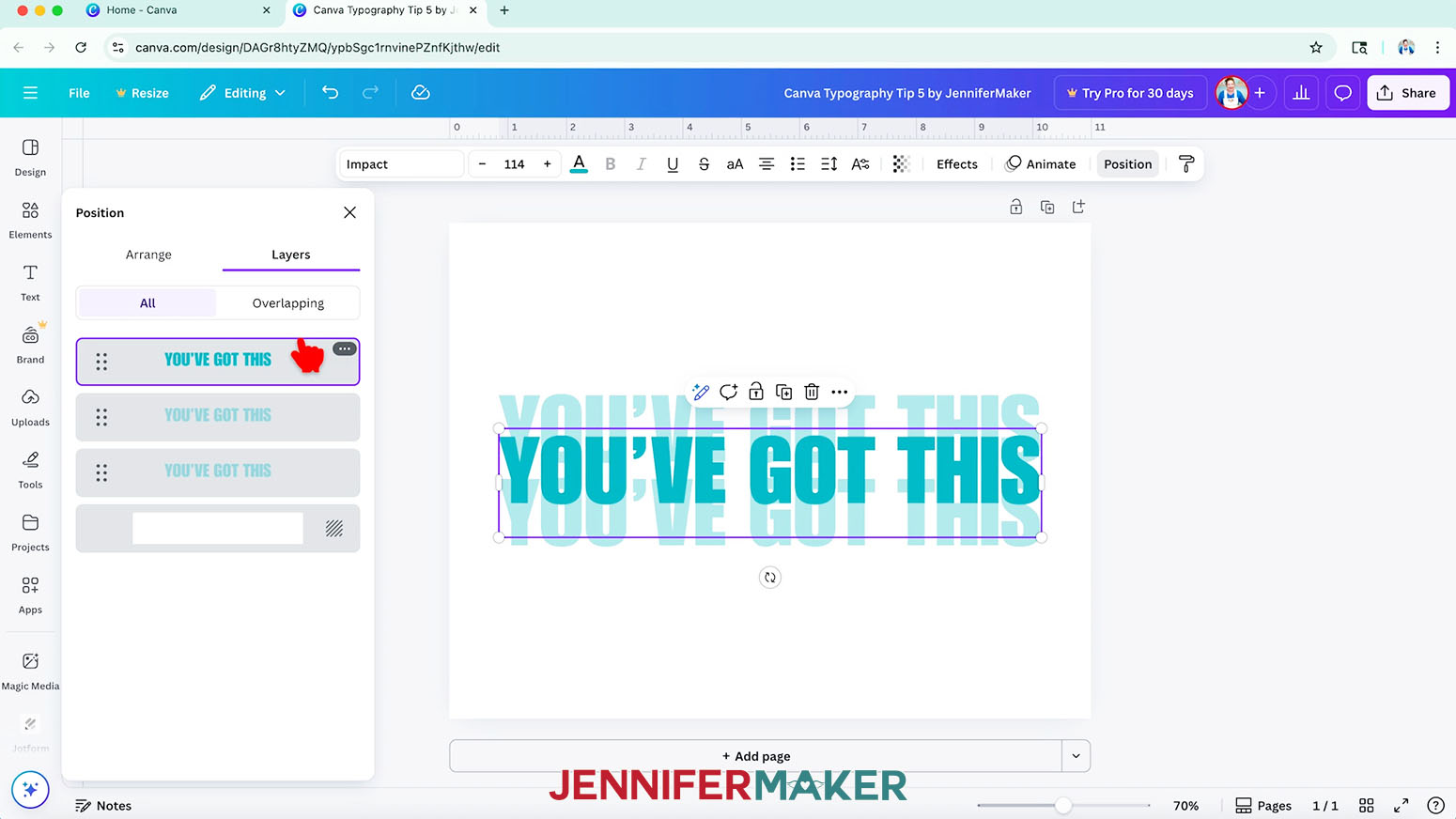Open the selected top layer's more options
This screenshot has width=1456, height=819.
pyautogui.click(x=345, y=348)
